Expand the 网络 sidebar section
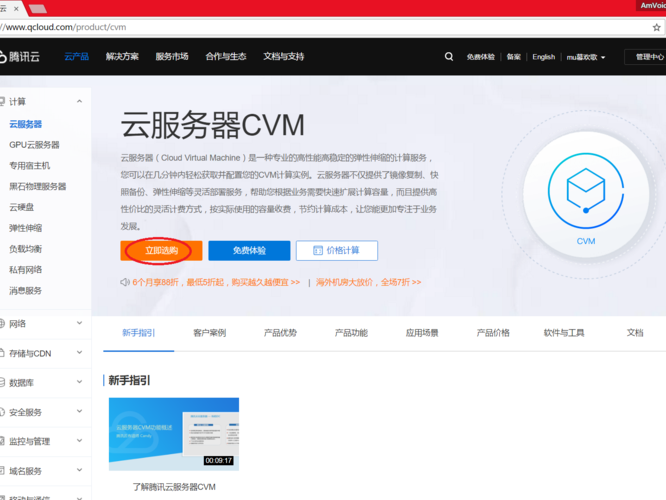The height and width of the screenshot is (500, 666). pos(79,323)
